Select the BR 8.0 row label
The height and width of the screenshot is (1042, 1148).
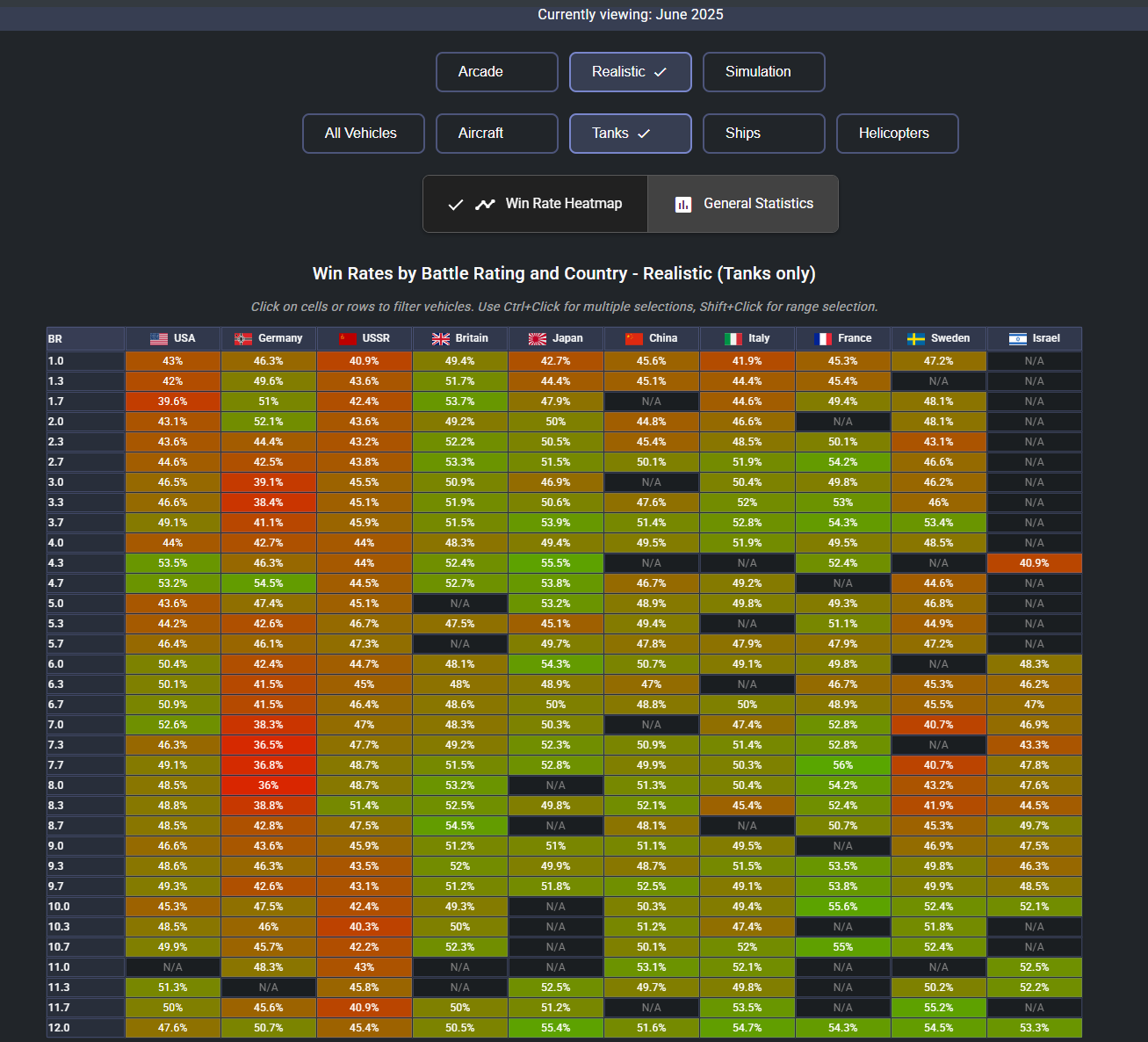[x=85, y=785]
